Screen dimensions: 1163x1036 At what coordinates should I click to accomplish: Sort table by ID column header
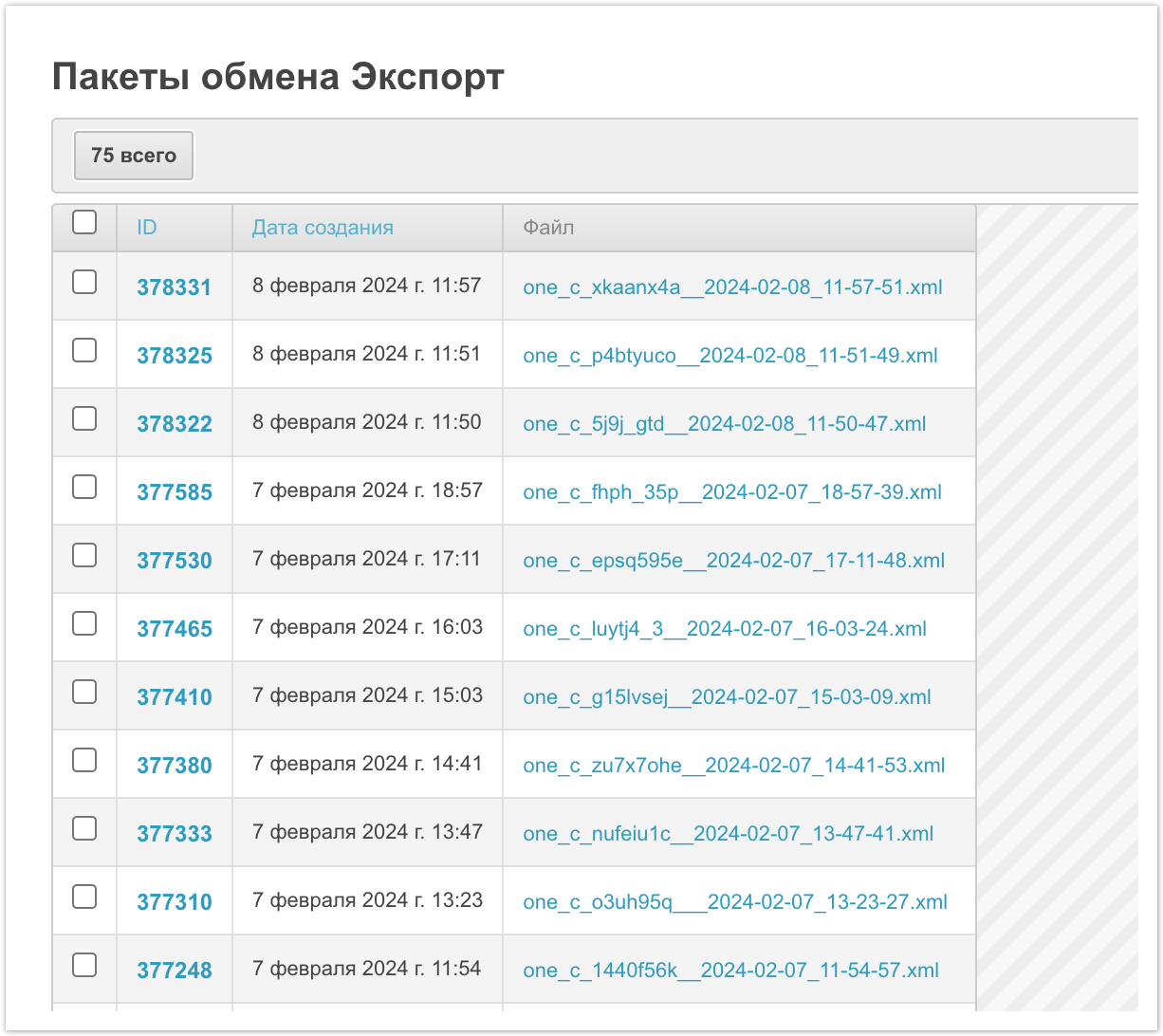(x=147, y=228)
